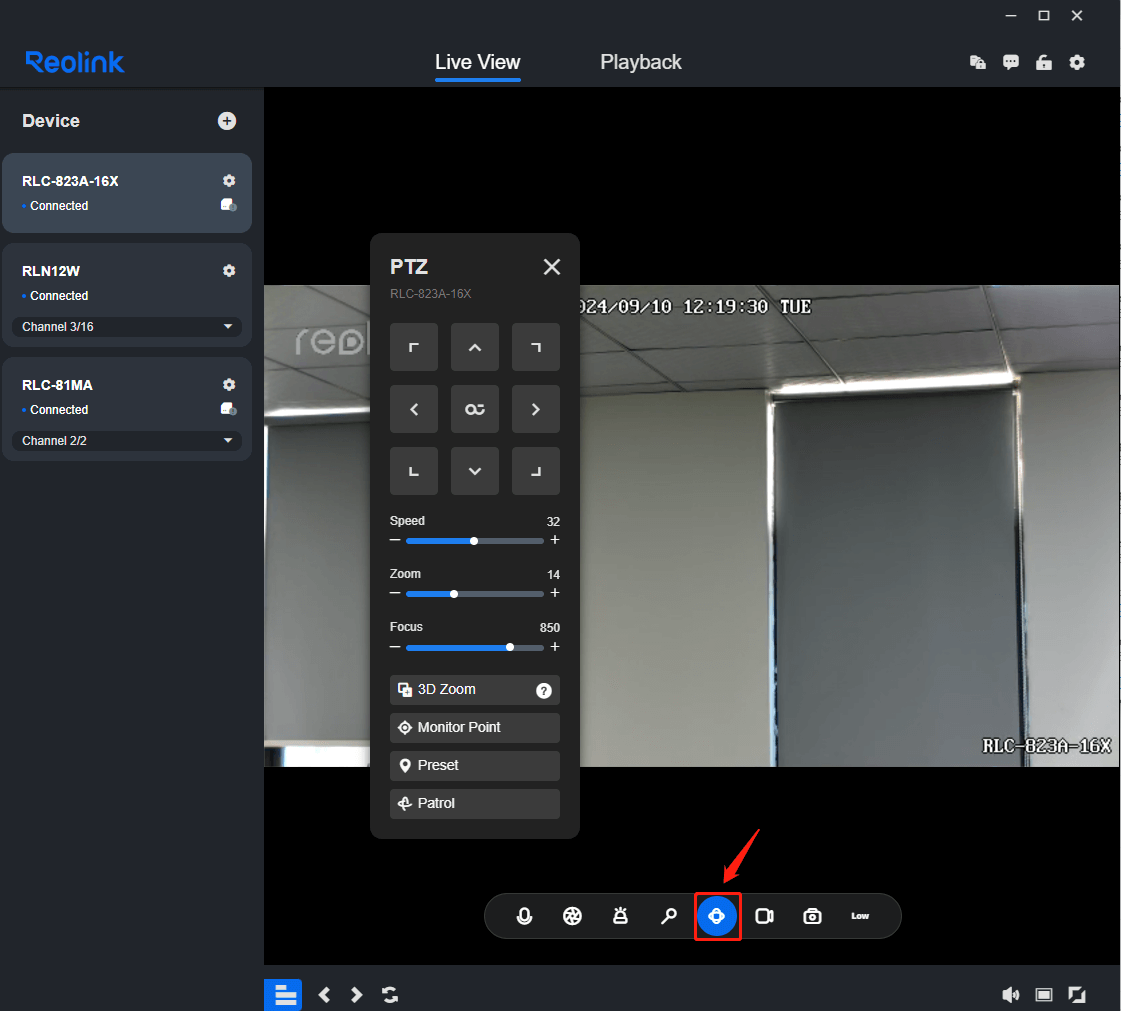Click the Focus value 850
This screenshot has width=1121, height=1011.
[550, 628]
